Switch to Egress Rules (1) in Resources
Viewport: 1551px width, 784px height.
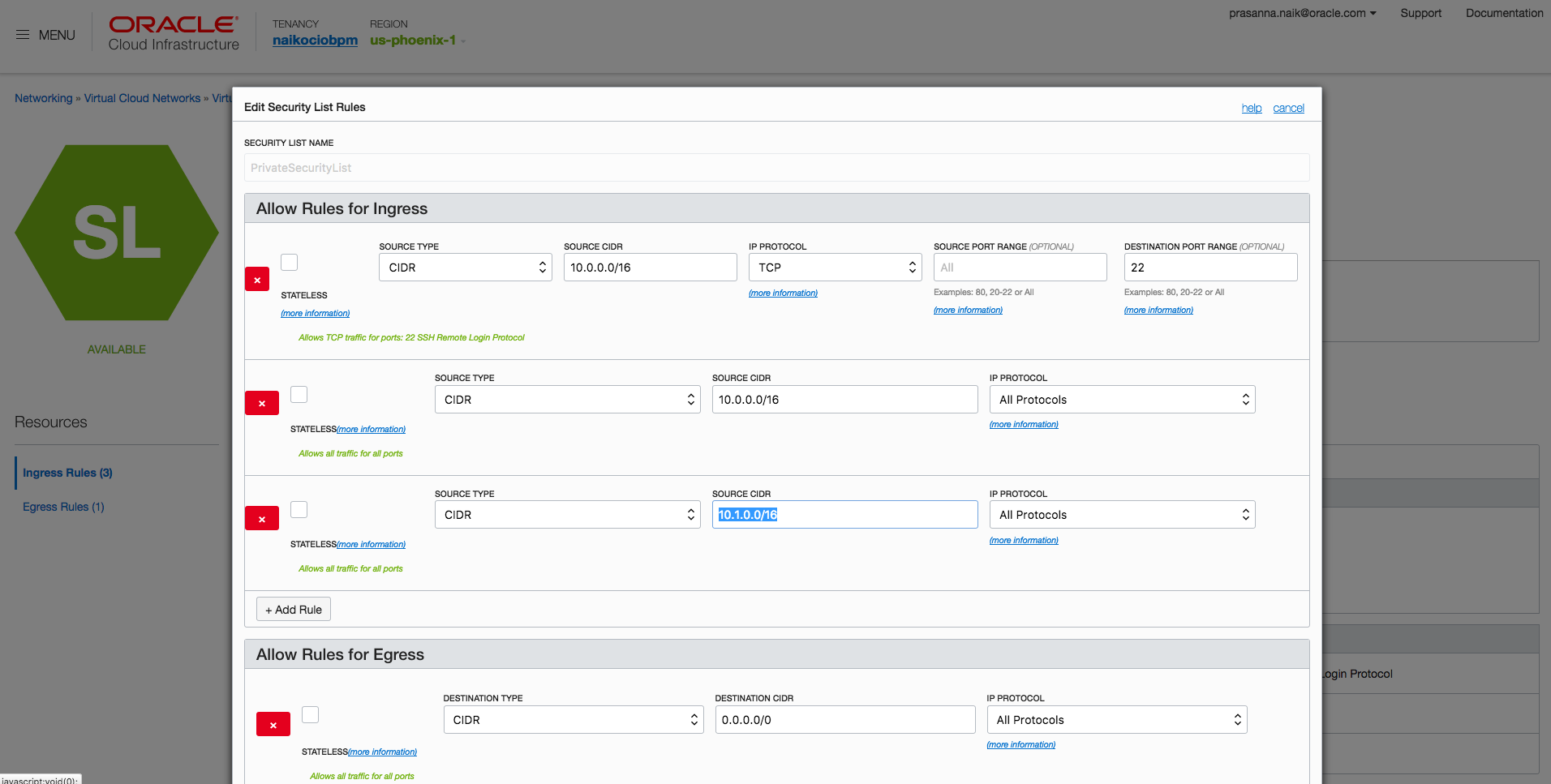63,507
